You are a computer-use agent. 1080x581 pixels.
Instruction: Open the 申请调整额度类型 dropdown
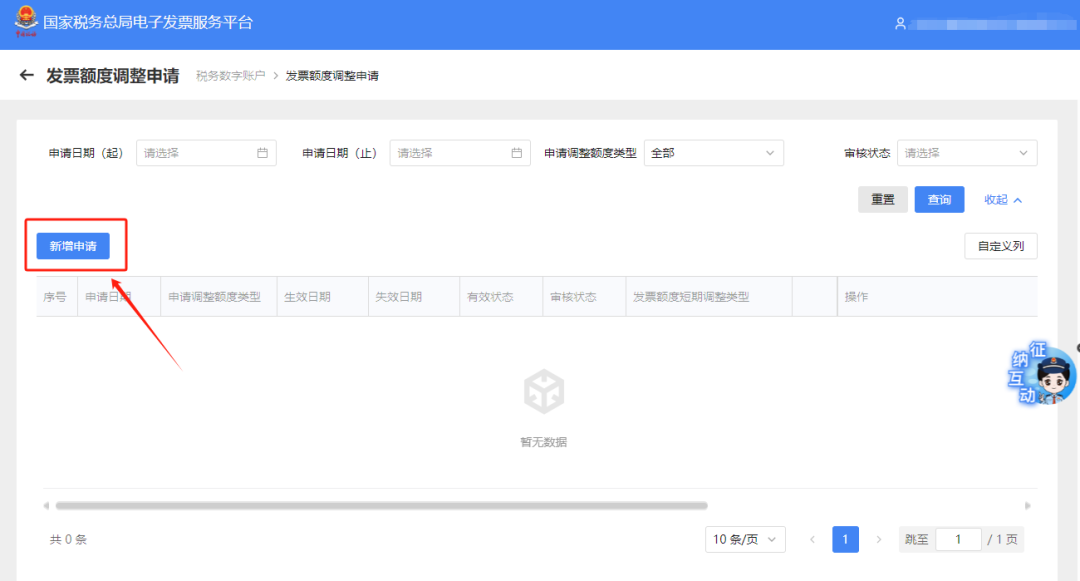click(x=713, y=153)
